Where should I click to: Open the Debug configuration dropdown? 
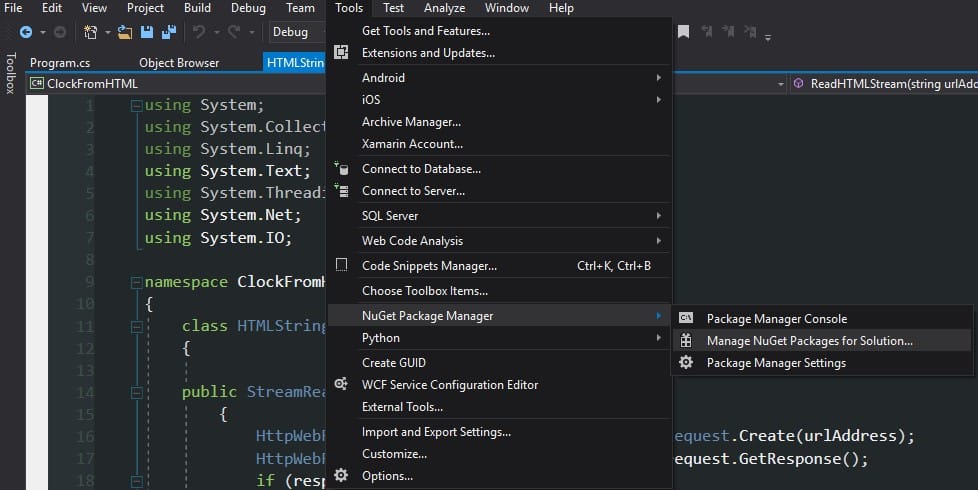coord(298,32)
